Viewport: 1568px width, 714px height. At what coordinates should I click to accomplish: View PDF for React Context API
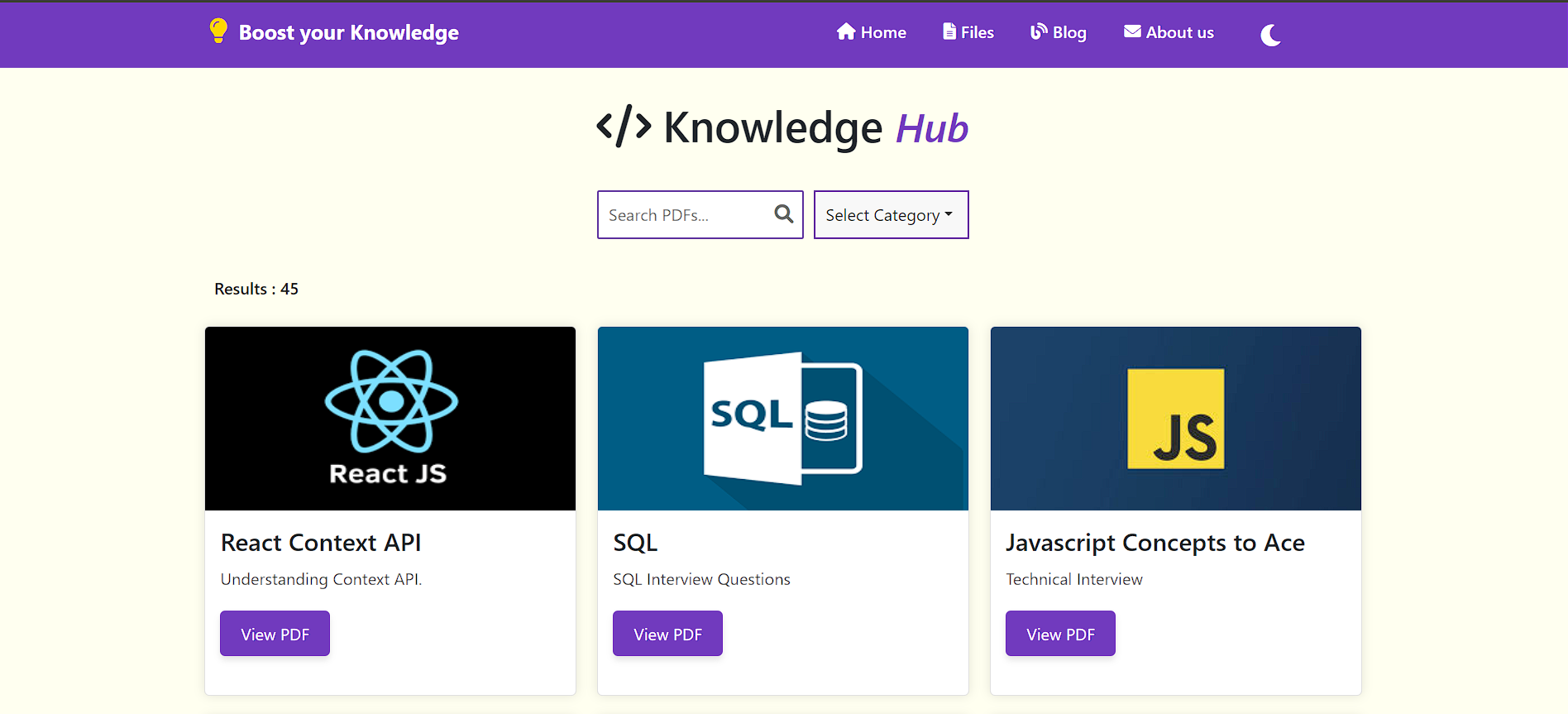(x=275, y=634)
